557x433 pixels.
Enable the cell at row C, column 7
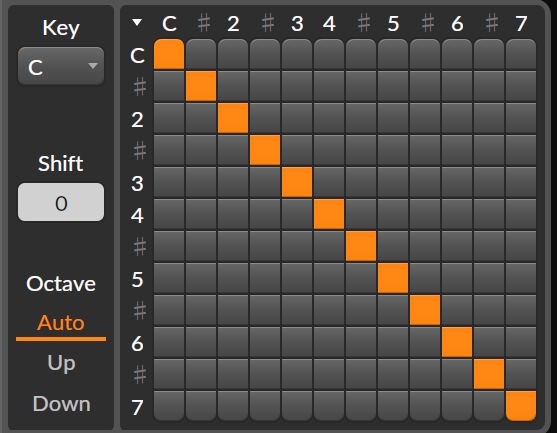[x=521, y=54]
